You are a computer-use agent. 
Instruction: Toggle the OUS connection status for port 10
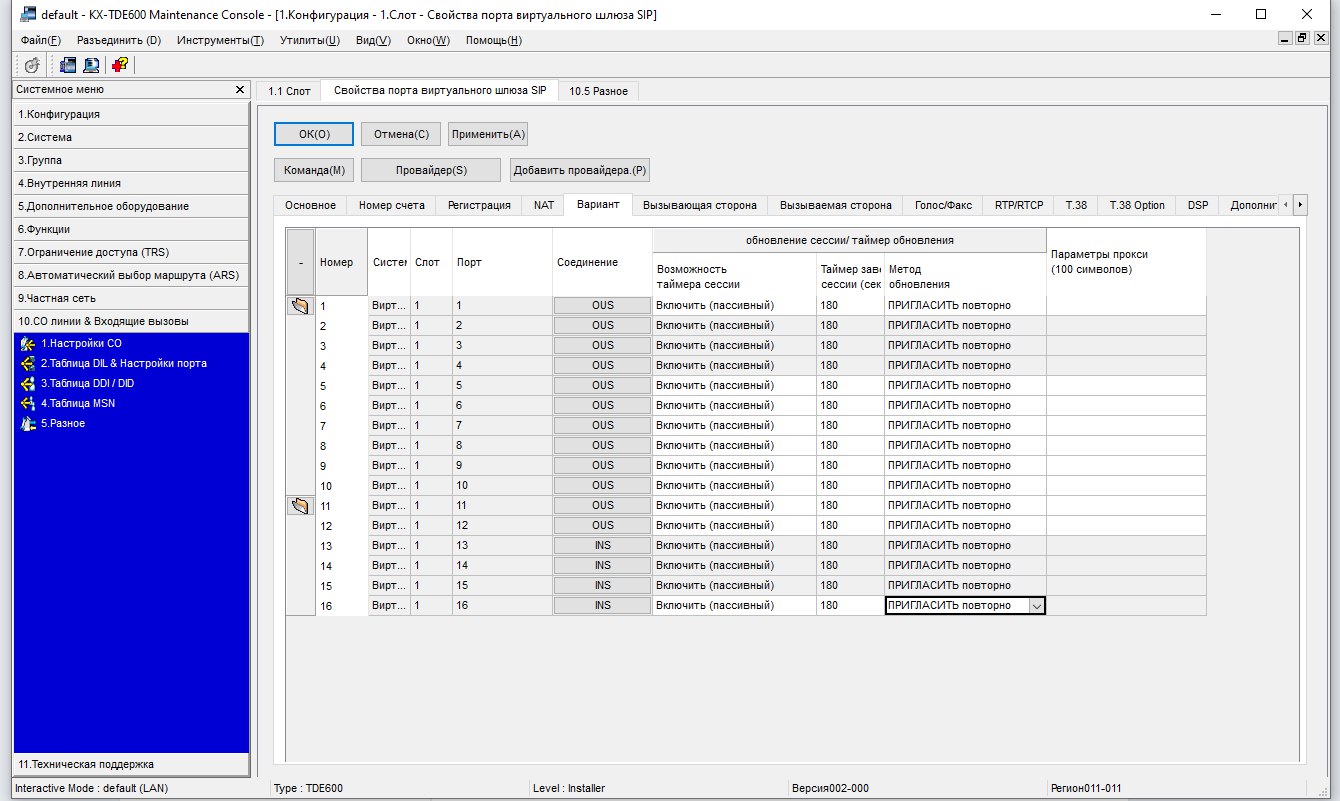602,485
